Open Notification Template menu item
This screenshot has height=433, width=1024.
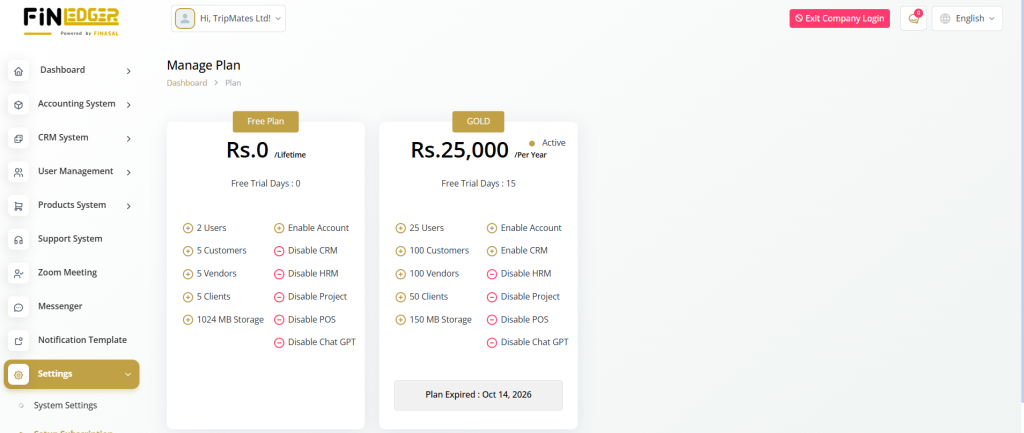click(x=82, y=340)
